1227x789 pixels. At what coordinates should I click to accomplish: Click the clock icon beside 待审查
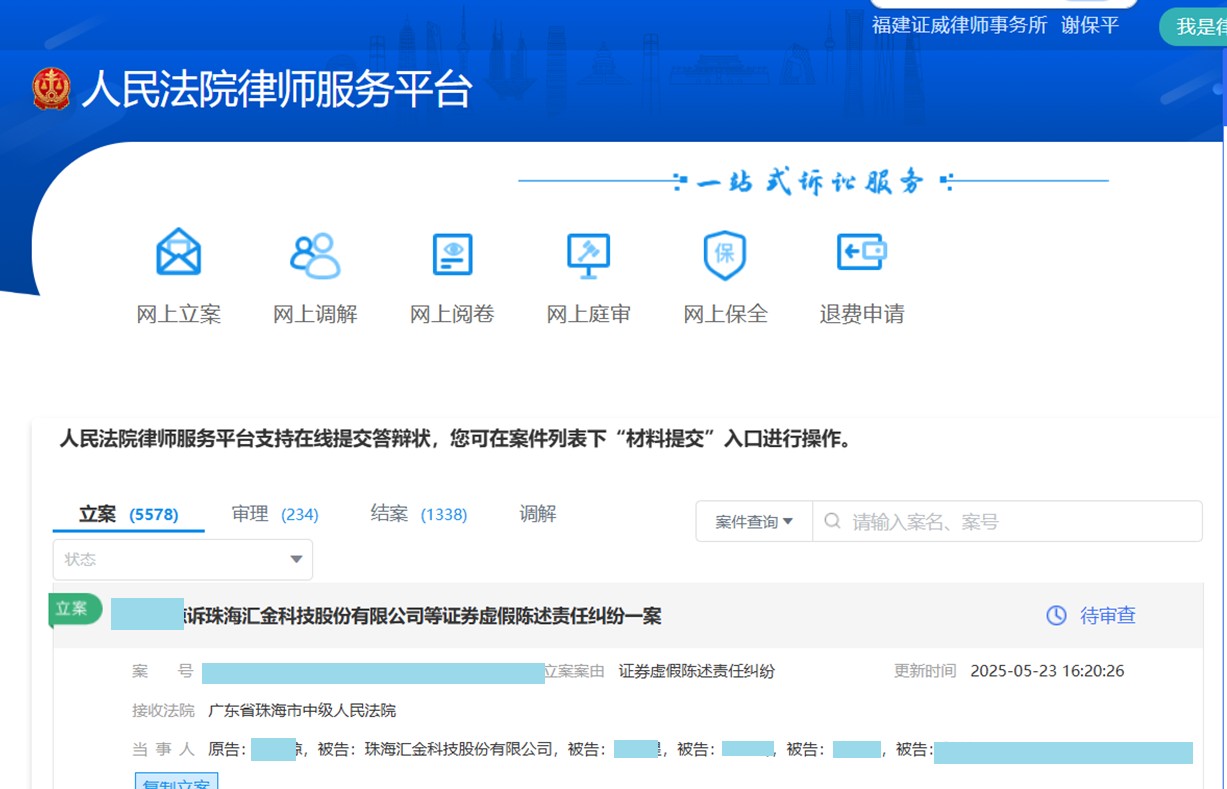1056,615
